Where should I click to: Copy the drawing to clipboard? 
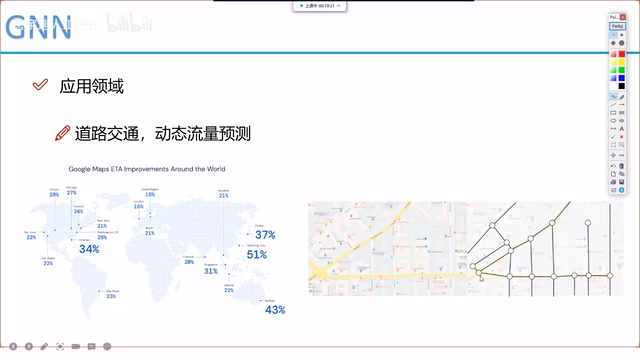(x=622, y=174)
